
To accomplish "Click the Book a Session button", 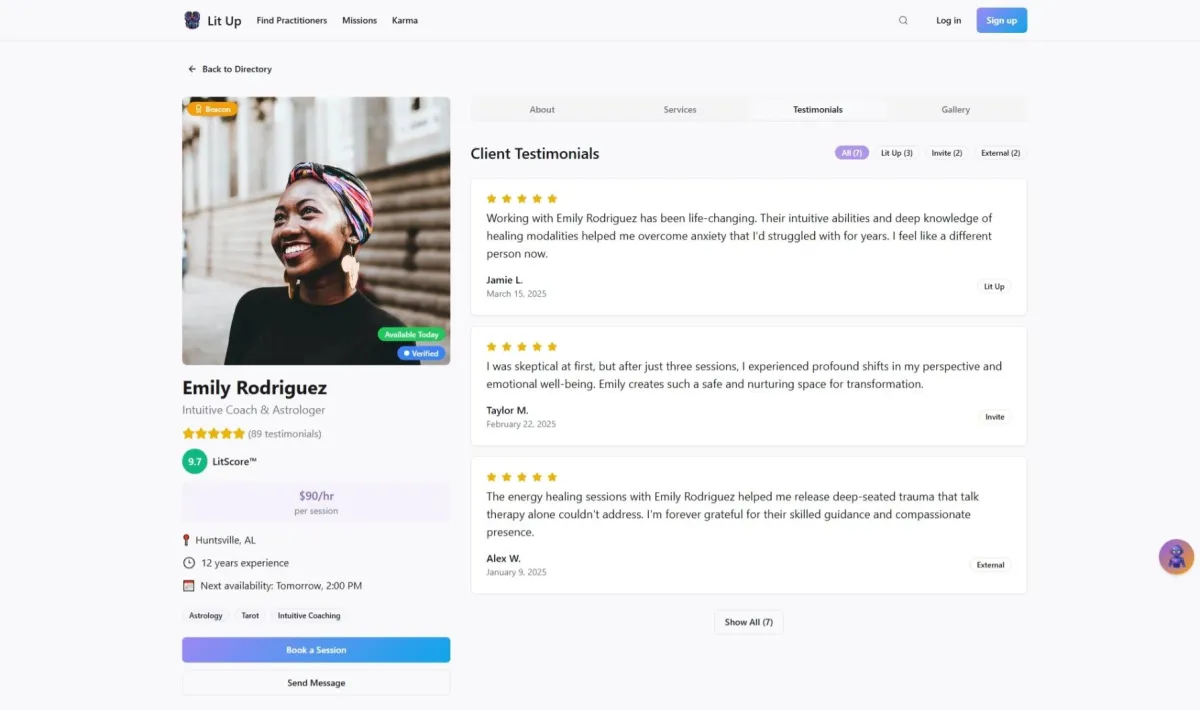I will pos(316,650).
